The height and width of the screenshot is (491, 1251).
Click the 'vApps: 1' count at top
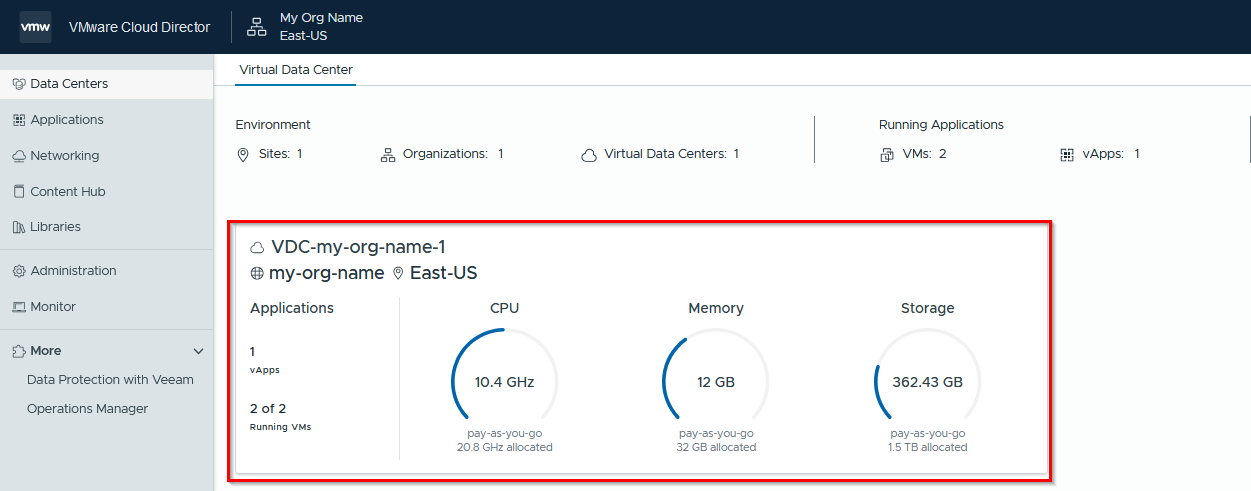[x=1111, y=154]
